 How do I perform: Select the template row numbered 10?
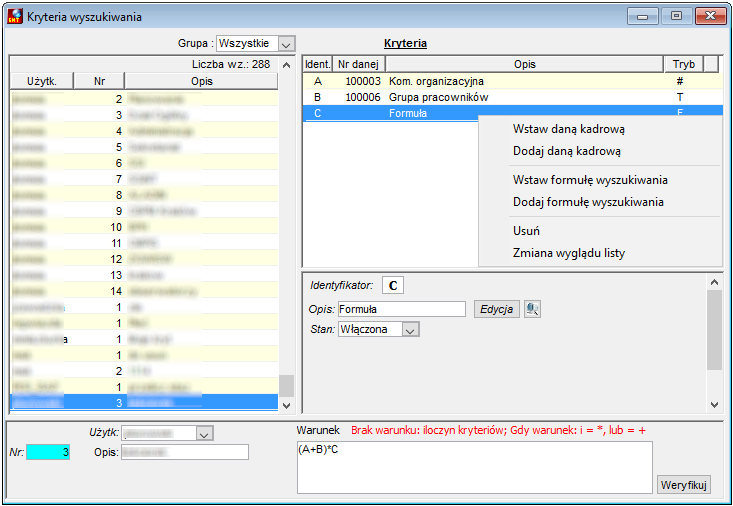(x=144, y=227)
